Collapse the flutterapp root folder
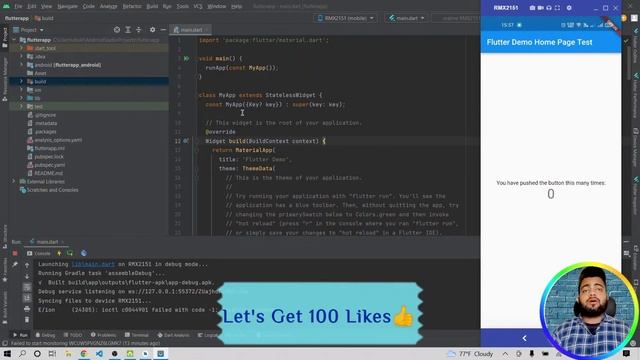The image size is (640, 360). (x=15, y=40)
